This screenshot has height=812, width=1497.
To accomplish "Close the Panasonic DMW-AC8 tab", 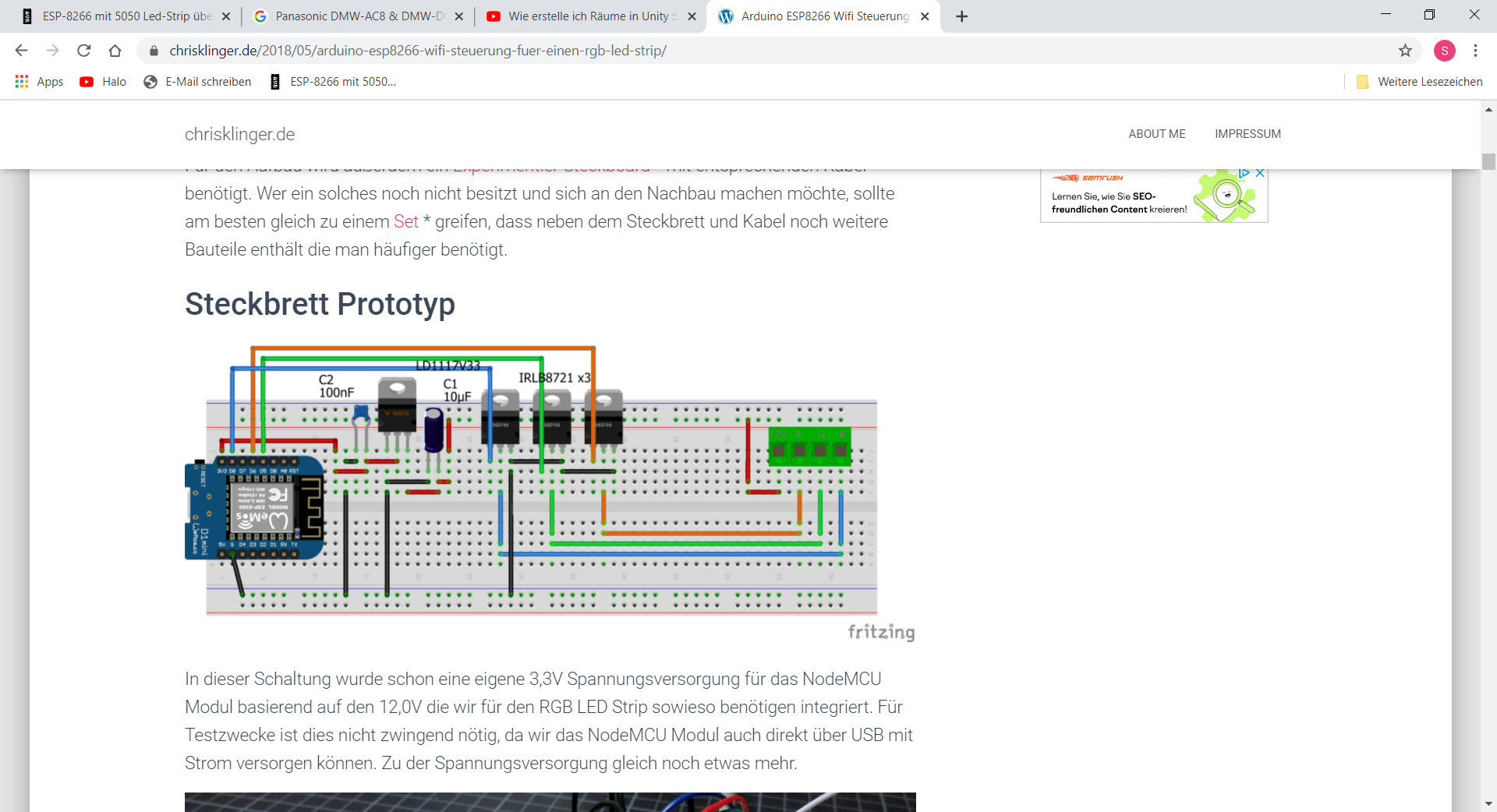I will (459, 16).
